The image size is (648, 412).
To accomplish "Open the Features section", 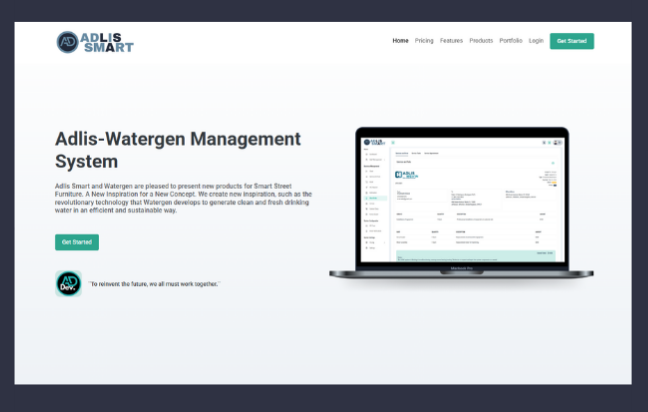I will click(451, 41).
